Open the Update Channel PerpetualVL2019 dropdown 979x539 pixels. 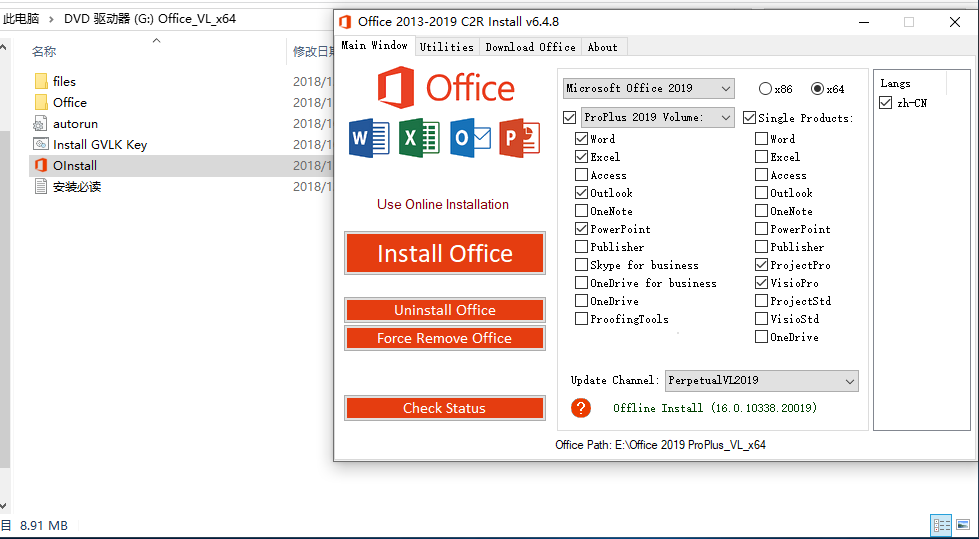pos(762,380)
